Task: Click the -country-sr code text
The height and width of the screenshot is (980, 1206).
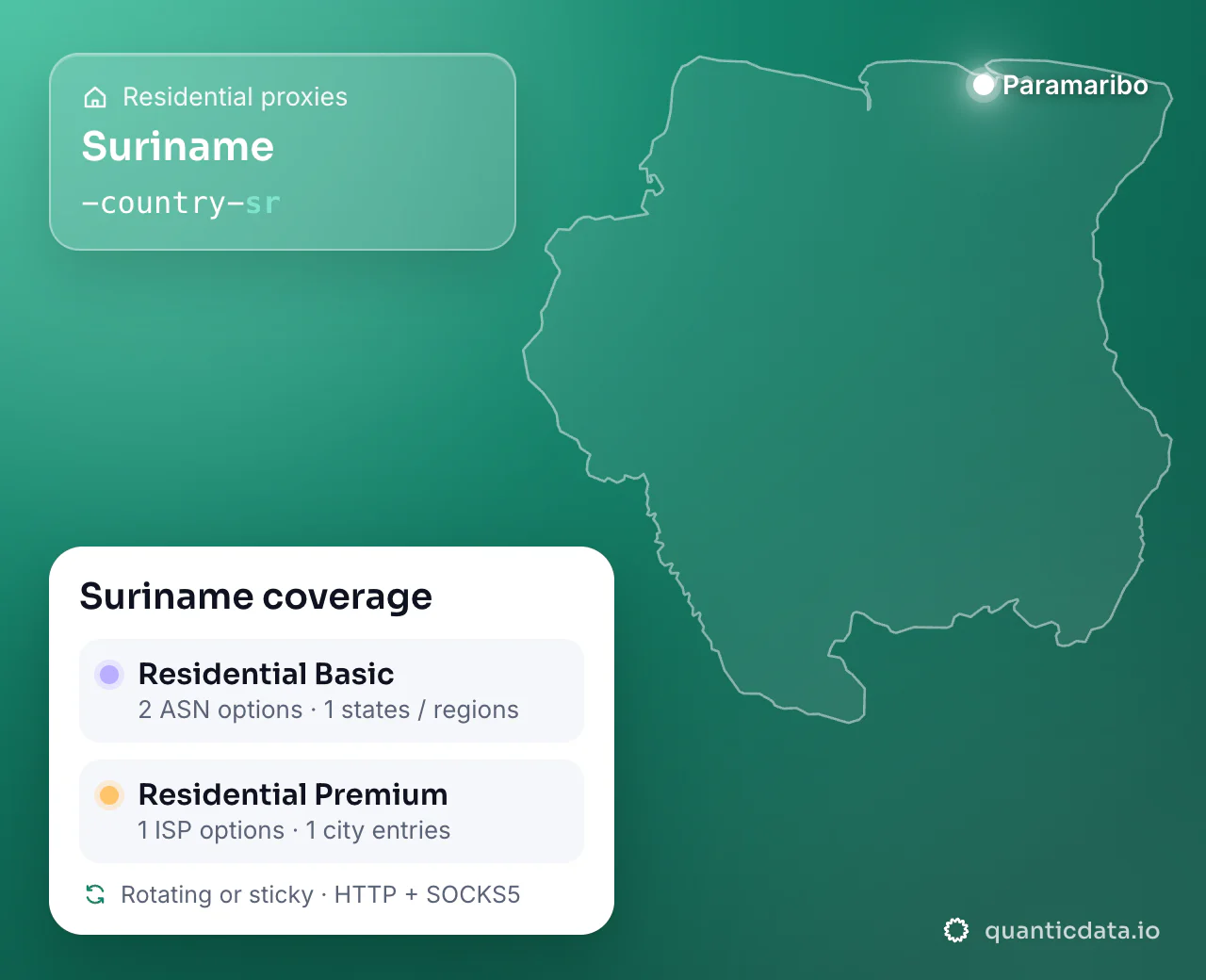Action: (181, 203)
